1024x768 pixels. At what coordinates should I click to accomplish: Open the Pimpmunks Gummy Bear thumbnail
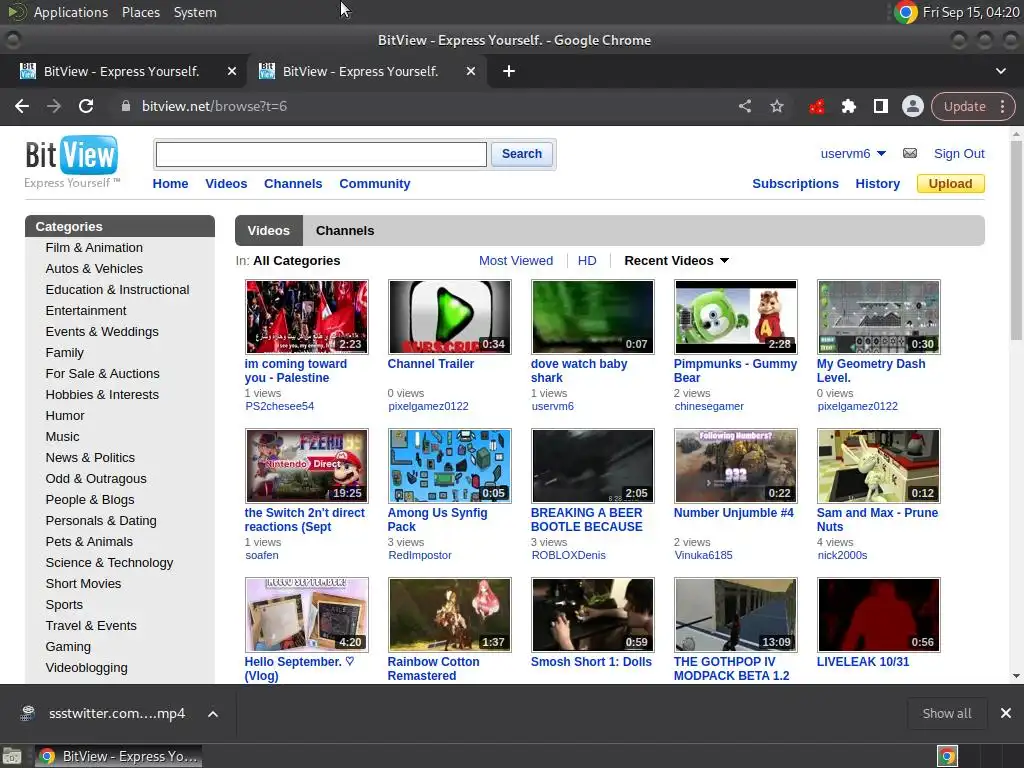(x=735, y=317)
